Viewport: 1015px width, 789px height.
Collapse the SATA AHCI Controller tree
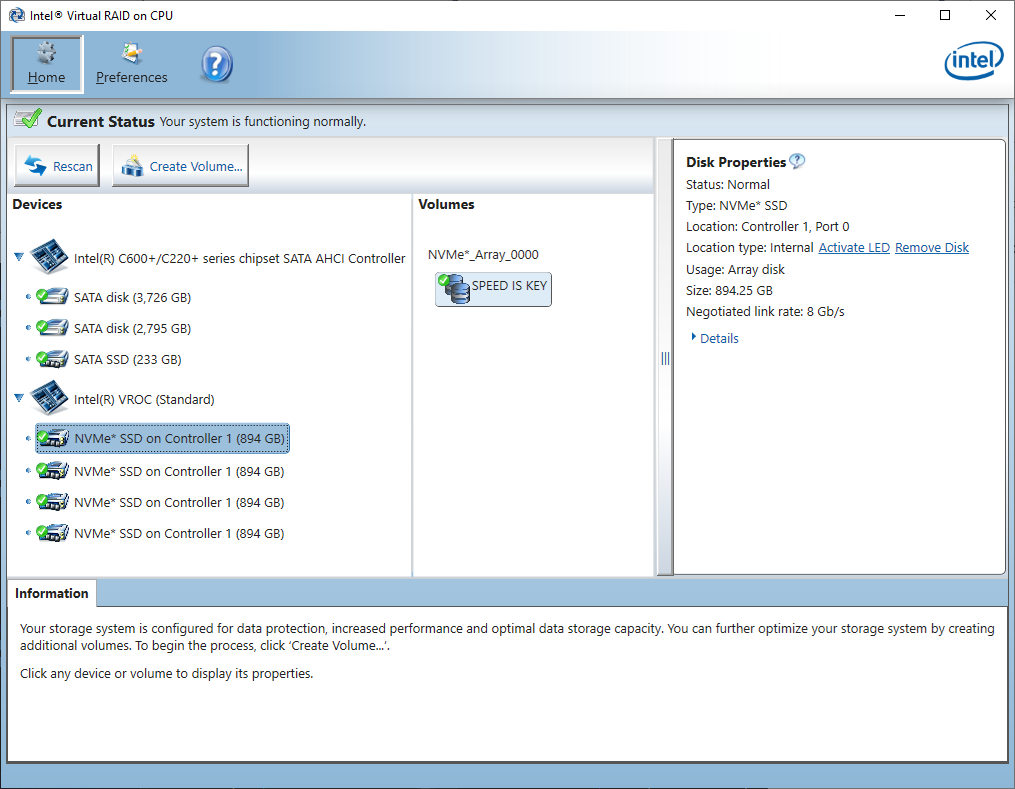[19, 258]
